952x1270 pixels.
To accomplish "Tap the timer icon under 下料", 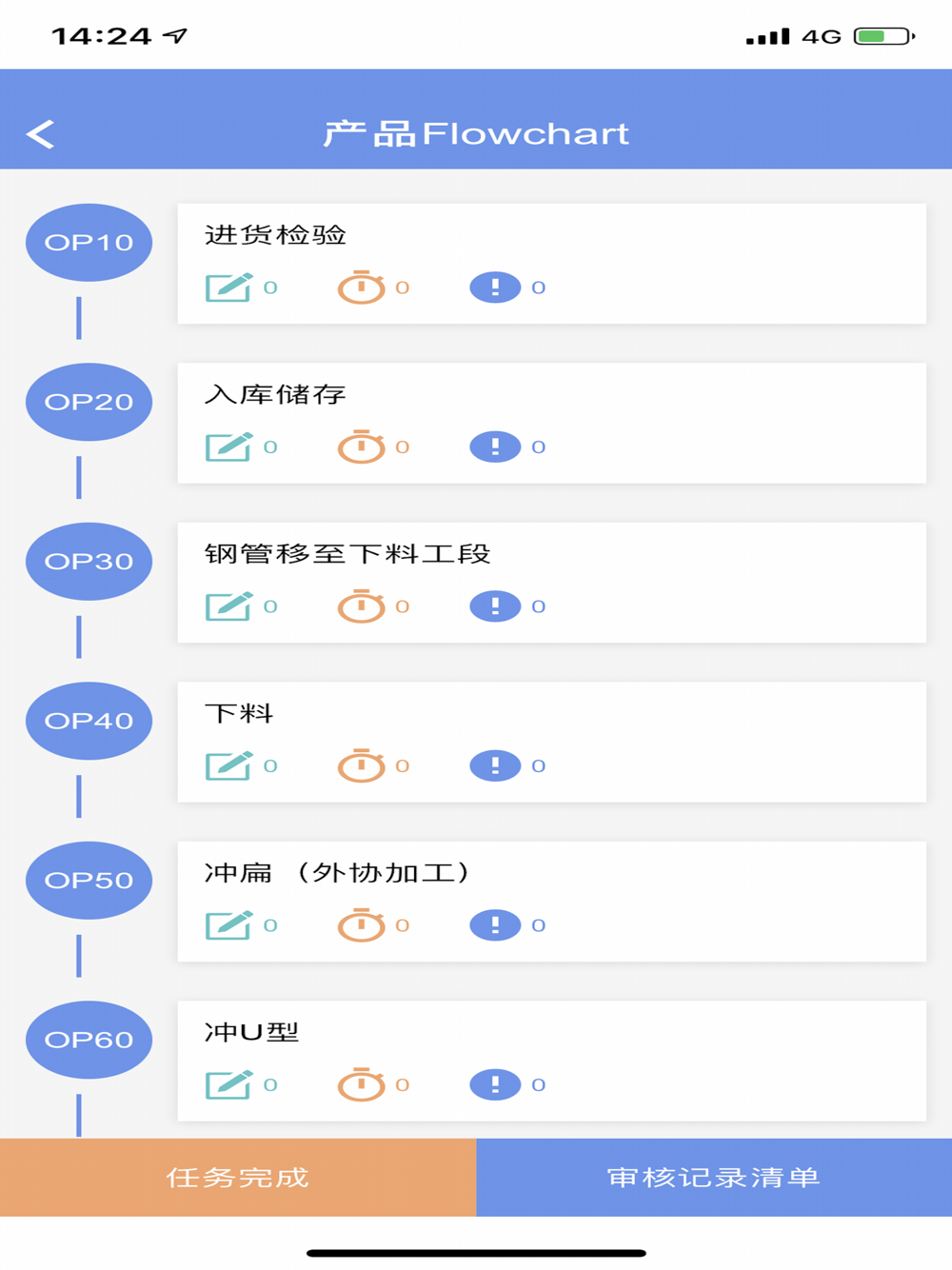I will [361, 765].
